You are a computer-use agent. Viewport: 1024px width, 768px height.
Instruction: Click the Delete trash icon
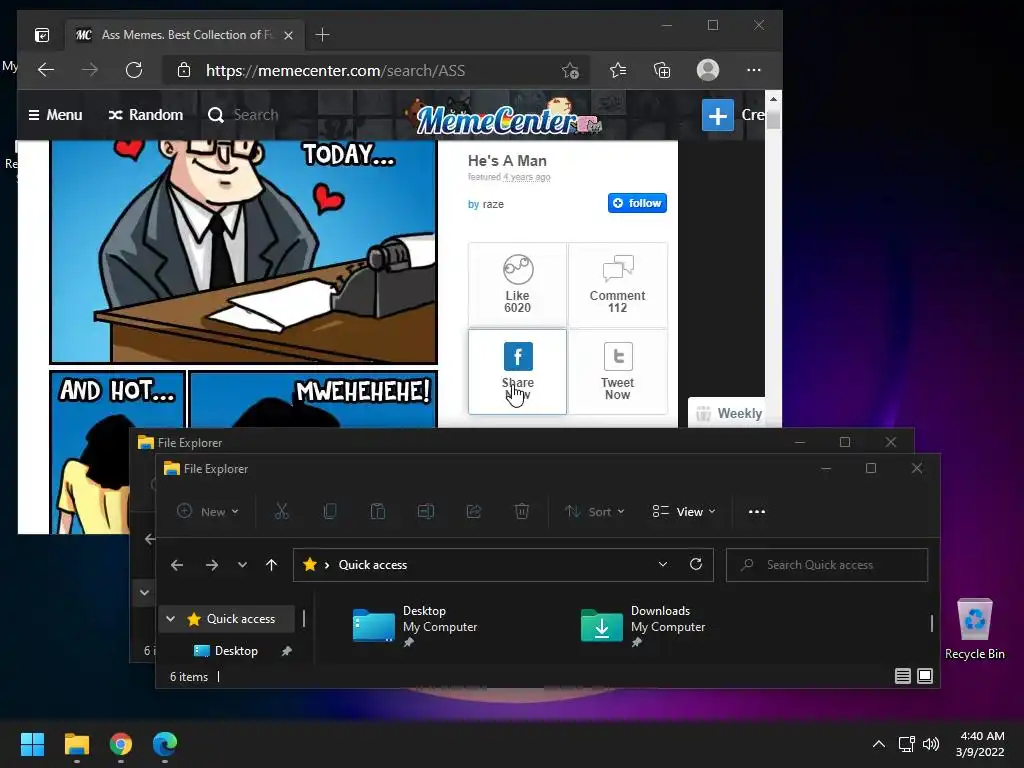point(522,511)
